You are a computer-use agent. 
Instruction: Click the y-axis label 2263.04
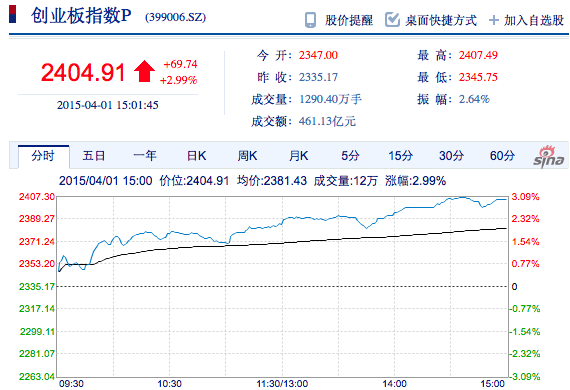tap(37, 377)
